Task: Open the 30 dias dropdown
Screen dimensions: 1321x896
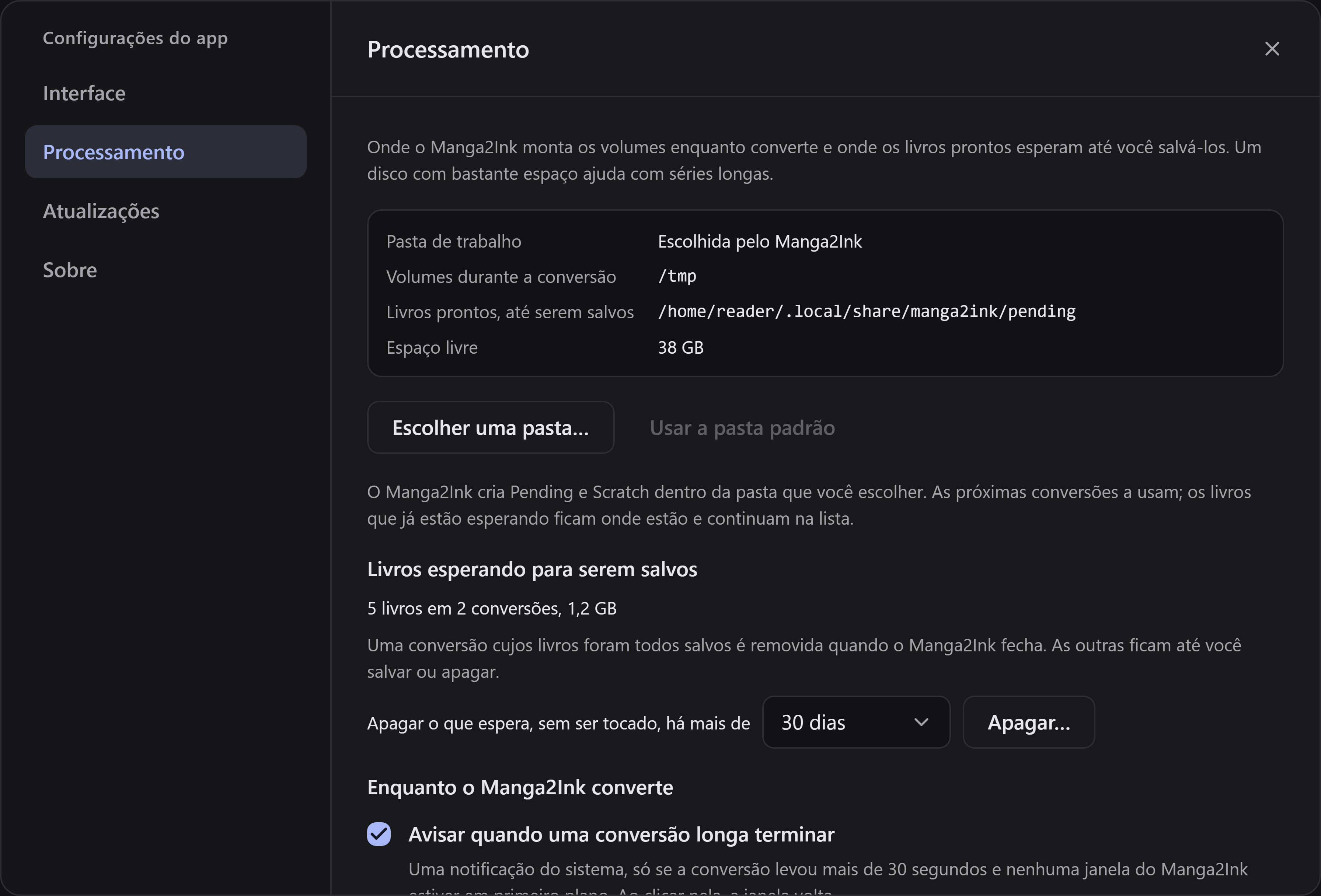Action: [x=856, y=722]
